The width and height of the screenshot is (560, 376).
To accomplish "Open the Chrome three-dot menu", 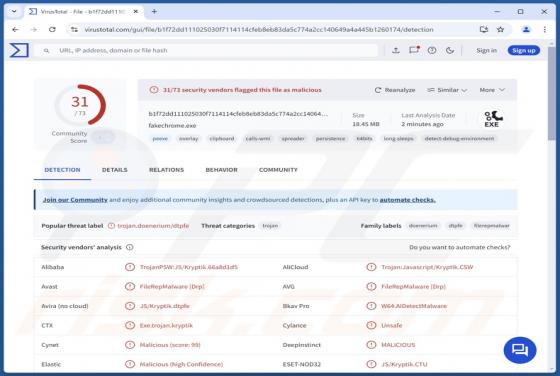I will click(545, 30).
